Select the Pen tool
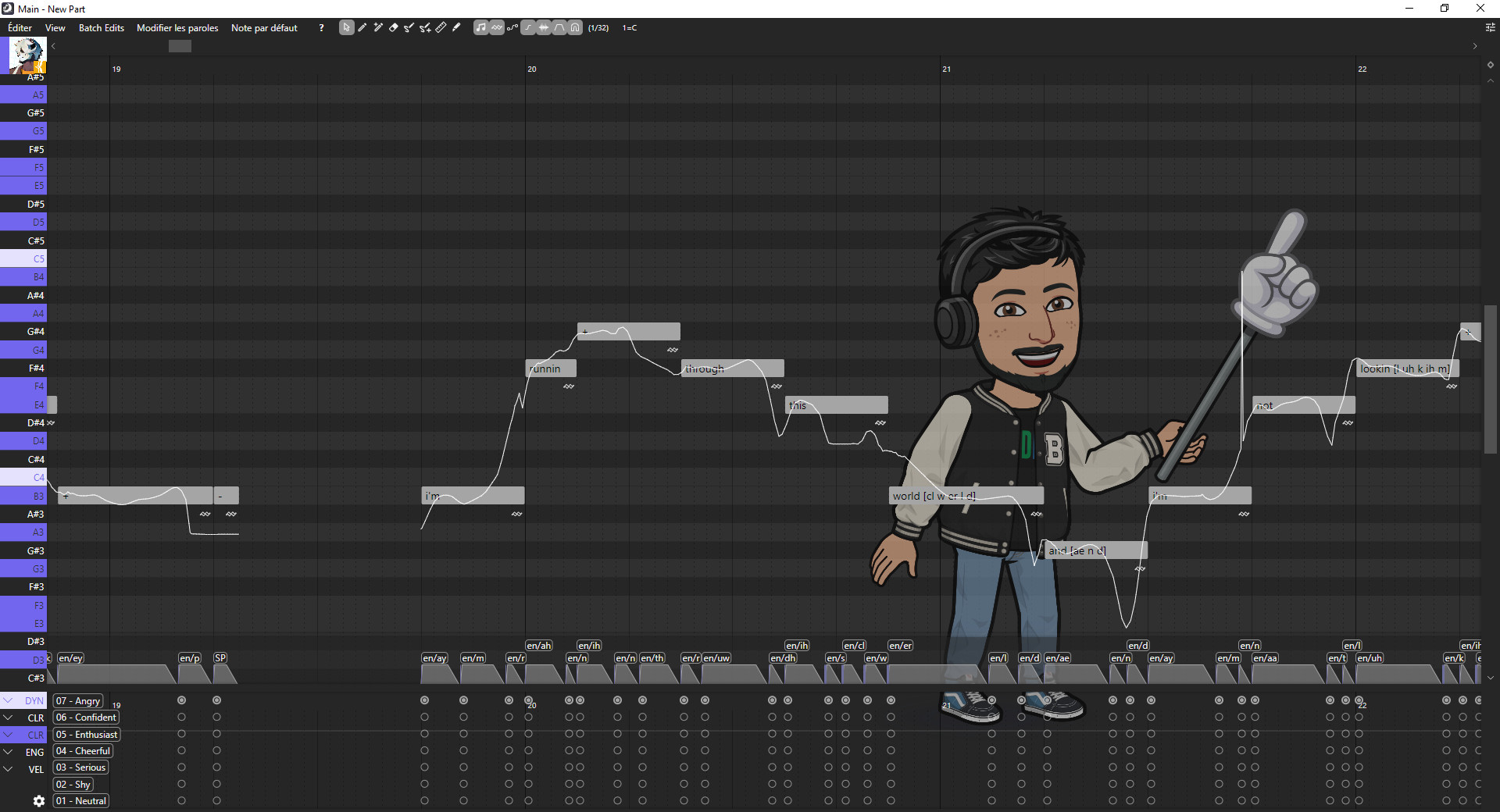This screenshot has height=812, width=1500. click(x=362, y=28)
